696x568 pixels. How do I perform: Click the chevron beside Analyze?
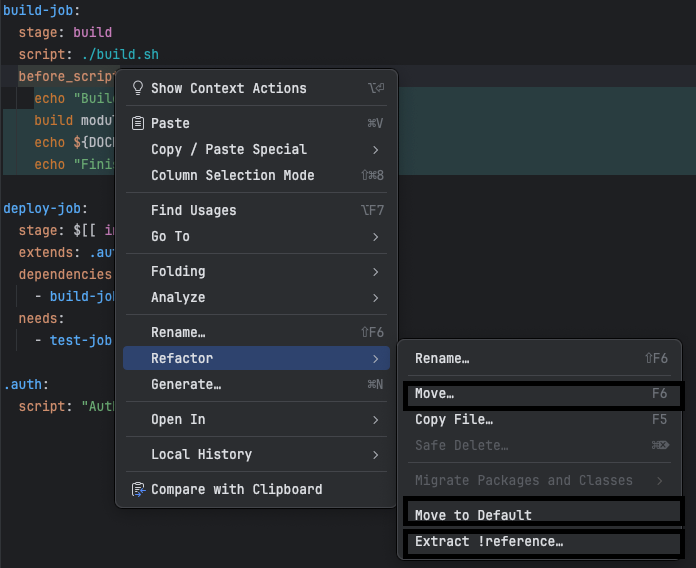[x=376, y=298]
